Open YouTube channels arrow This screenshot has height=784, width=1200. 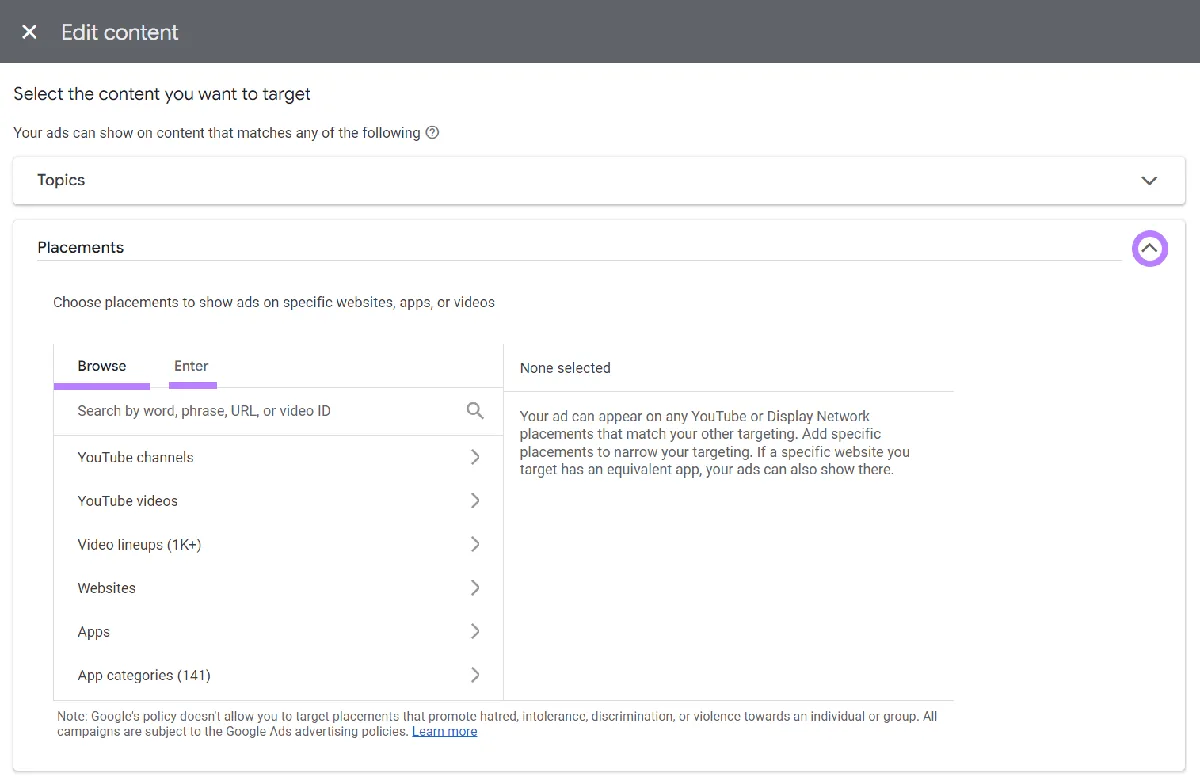click(475, 457)
